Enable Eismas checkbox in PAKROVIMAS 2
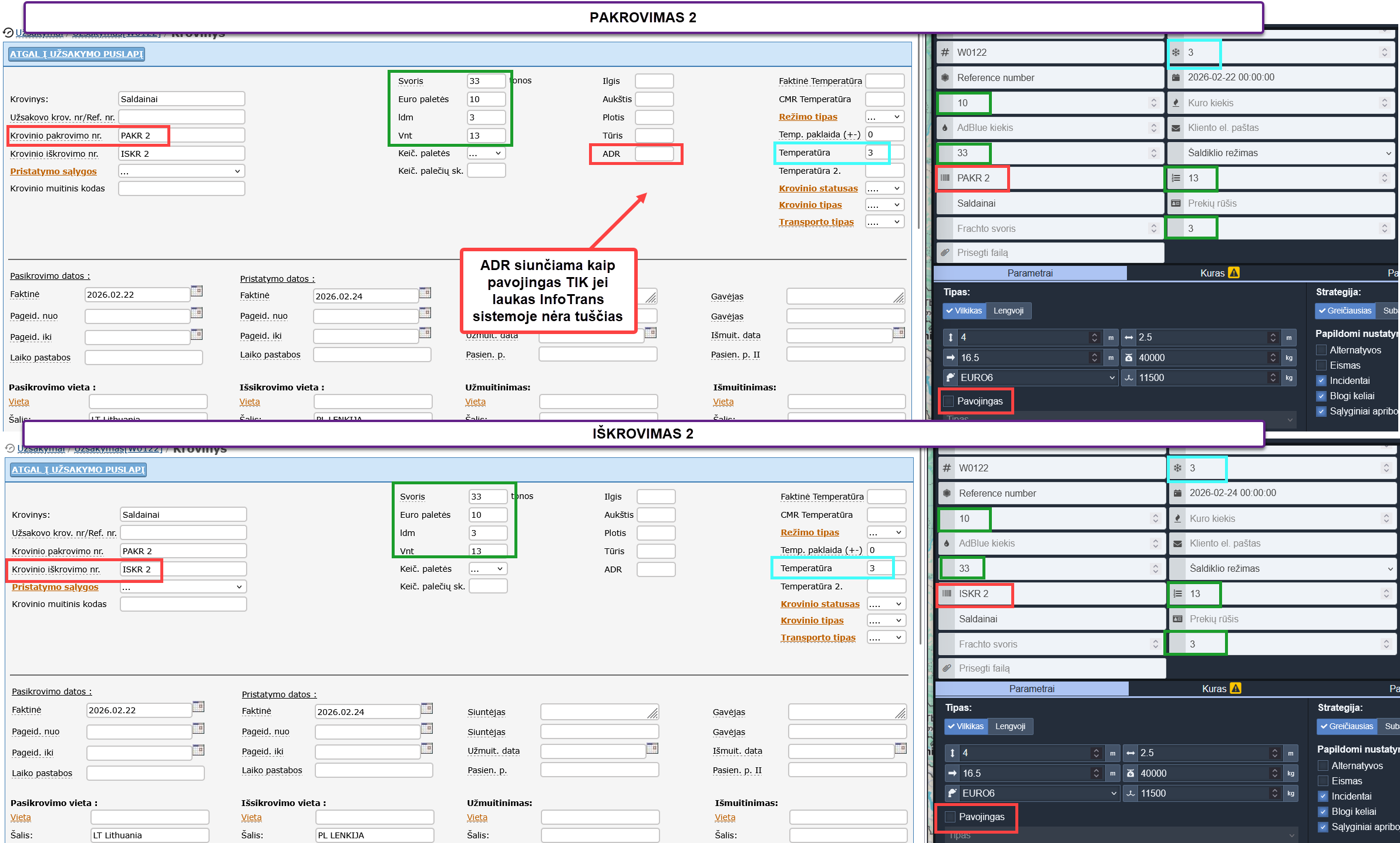 click(x=1321, y=365)
